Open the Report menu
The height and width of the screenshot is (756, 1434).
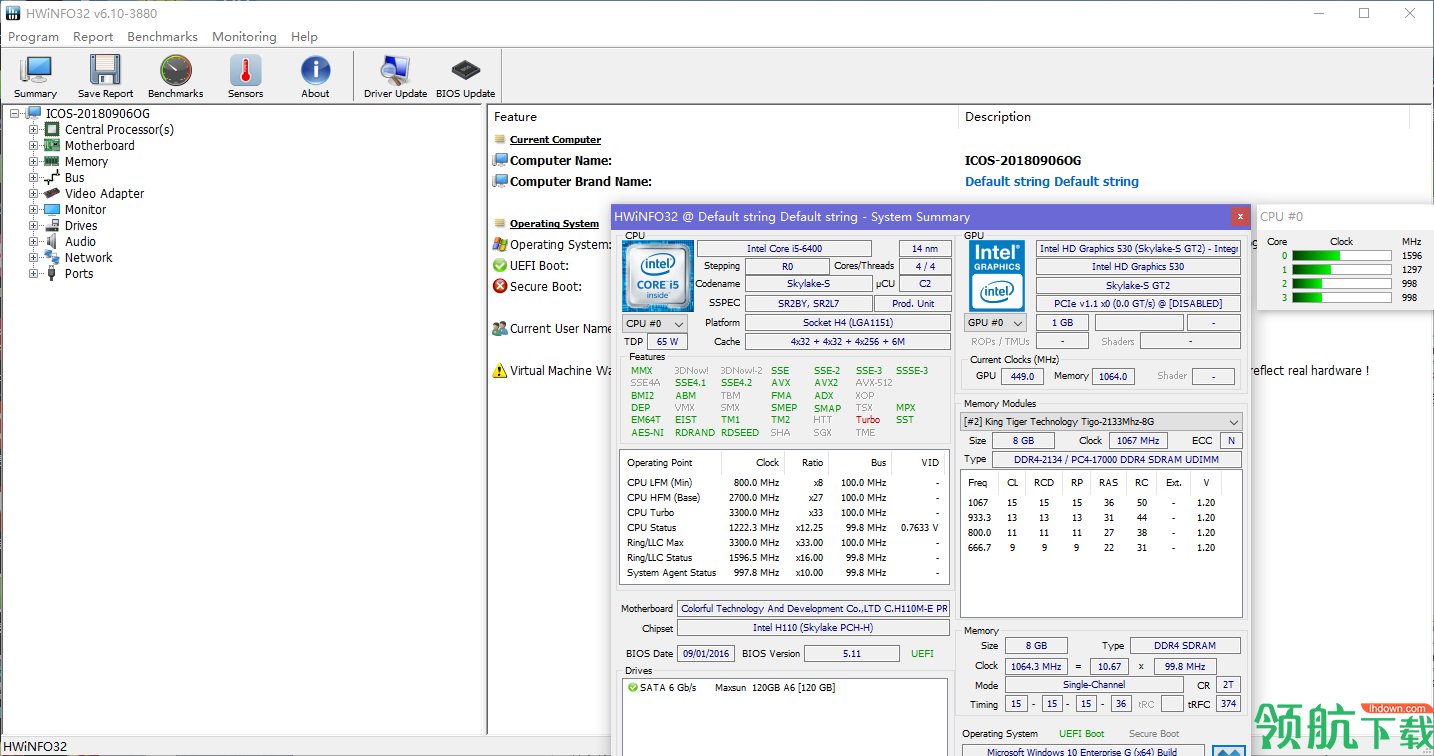pyautogui.click(x=93, y=36)
